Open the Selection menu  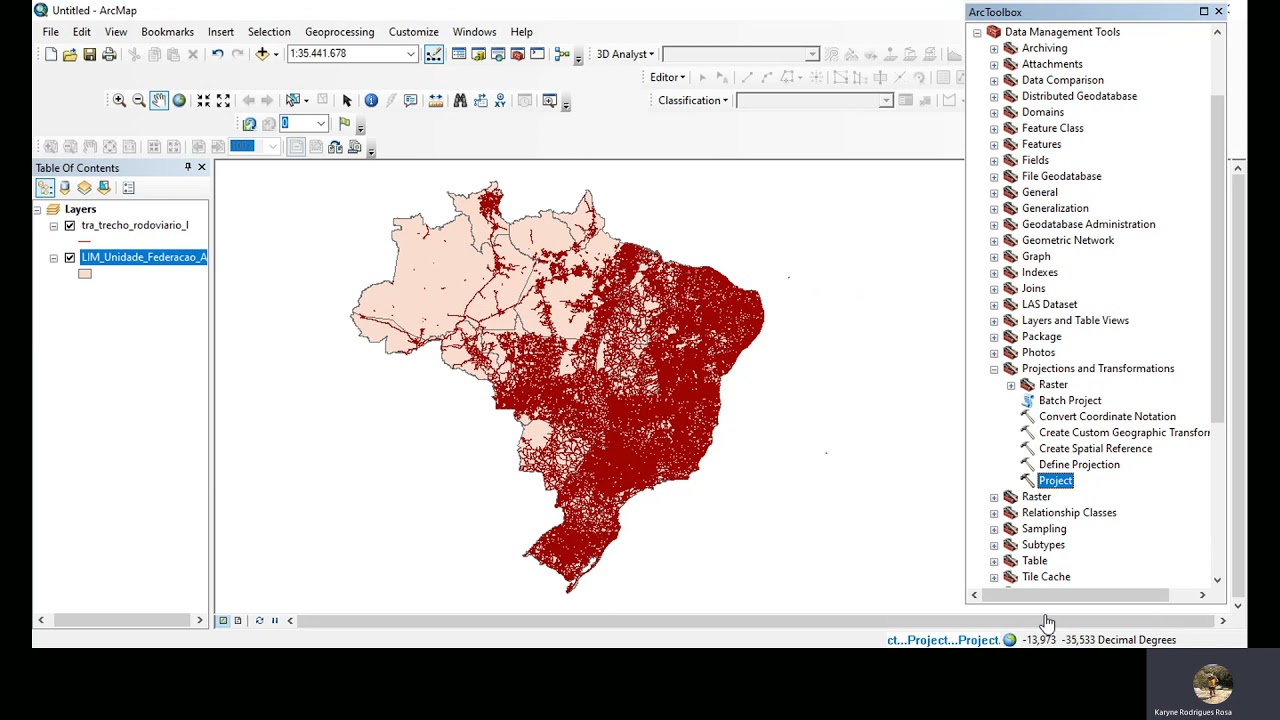[269, 32]
